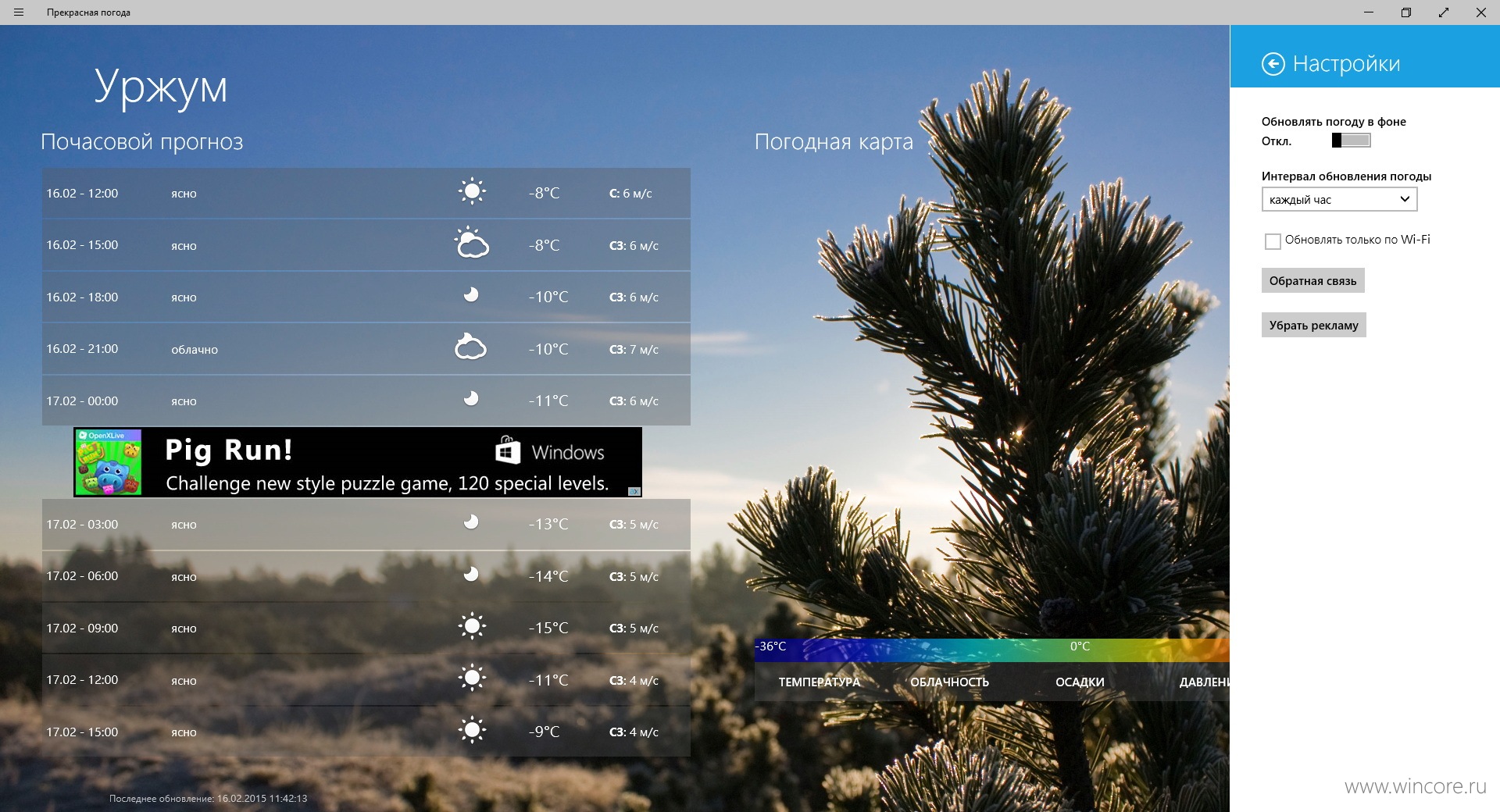This screenshot has height=812, width=1500.
Task: Select the ОСАДКИ map tab
Action: 1080,682
